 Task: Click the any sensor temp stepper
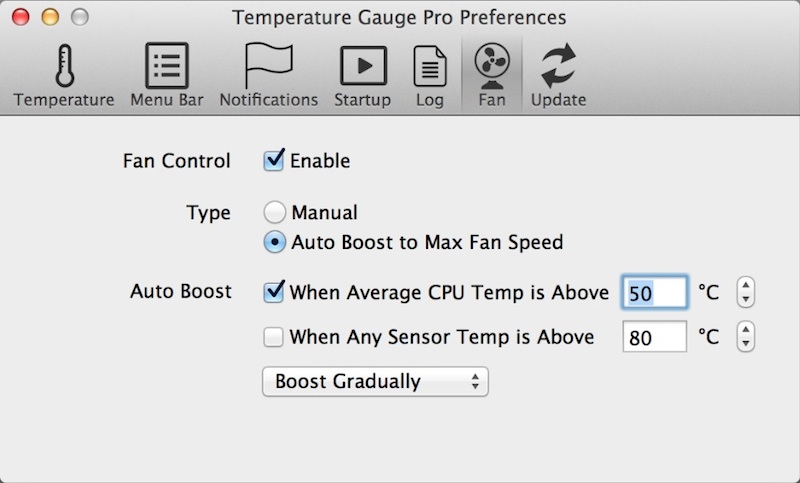pos(744,337)
